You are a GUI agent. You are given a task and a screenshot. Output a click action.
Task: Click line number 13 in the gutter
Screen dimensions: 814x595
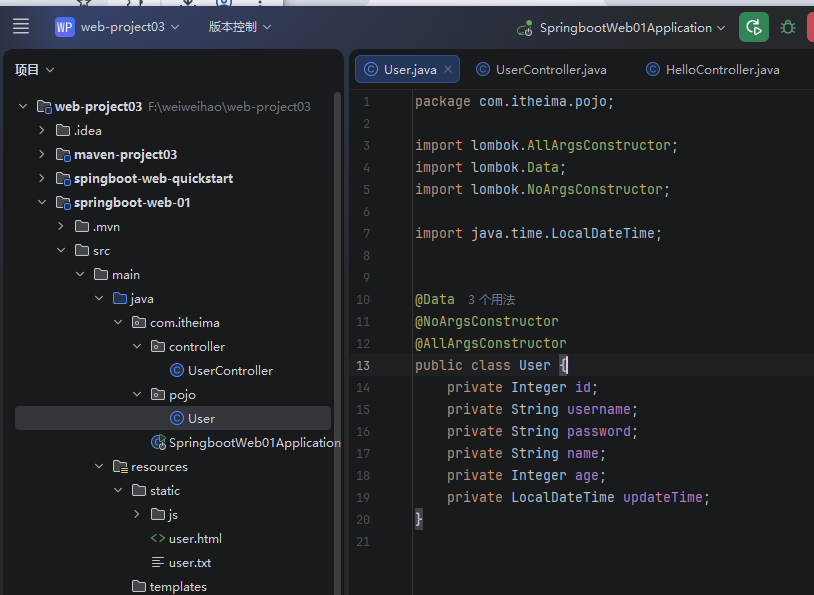click(x=363, y=366)
